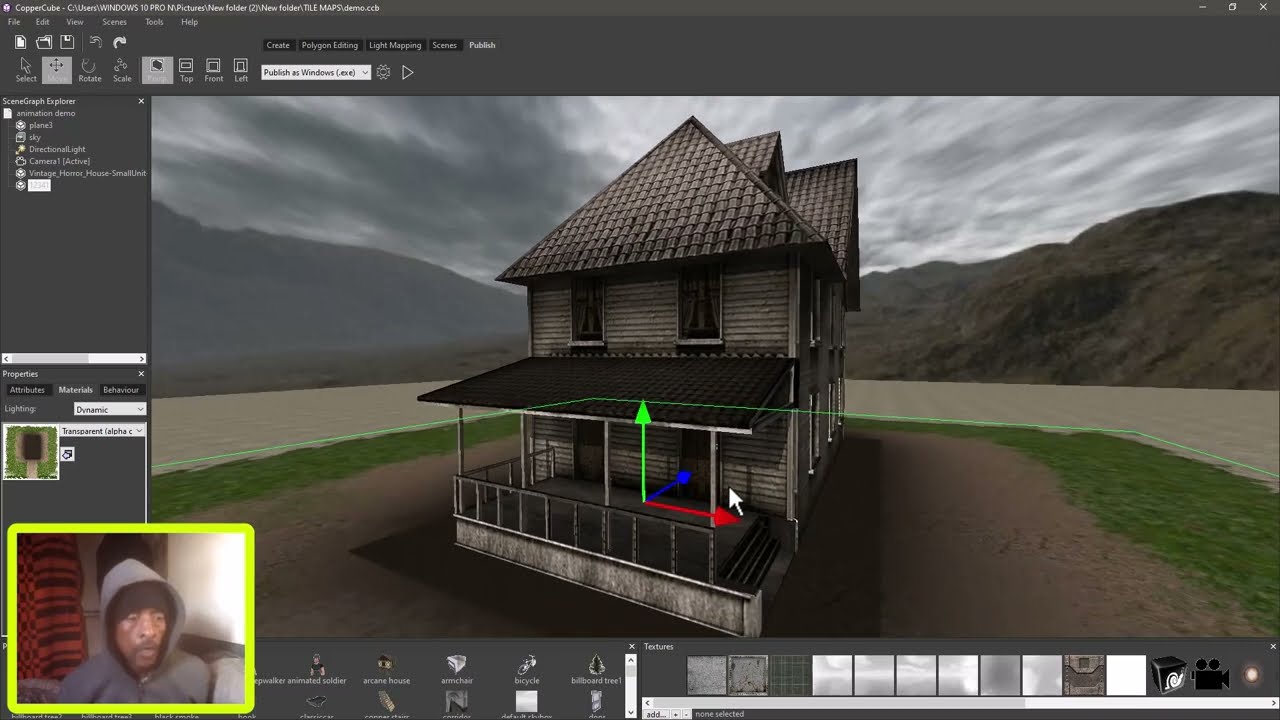Switch to Left view
This screenshot has width=1280, height=720.
coord(241,70)
